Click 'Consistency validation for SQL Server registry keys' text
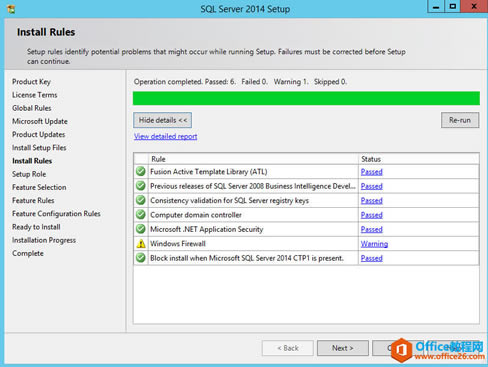 tap(229, 200)
